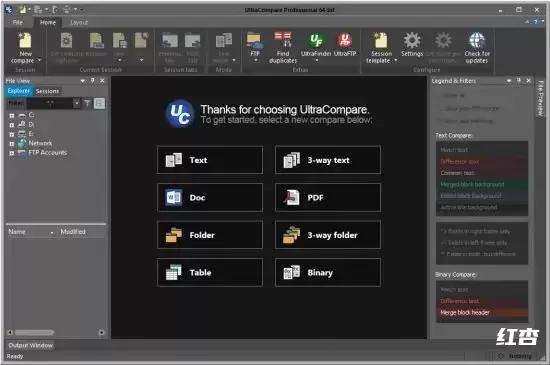
Task: Click the help question mark icon
Action: pyautogui.click(x=536, y=22)
